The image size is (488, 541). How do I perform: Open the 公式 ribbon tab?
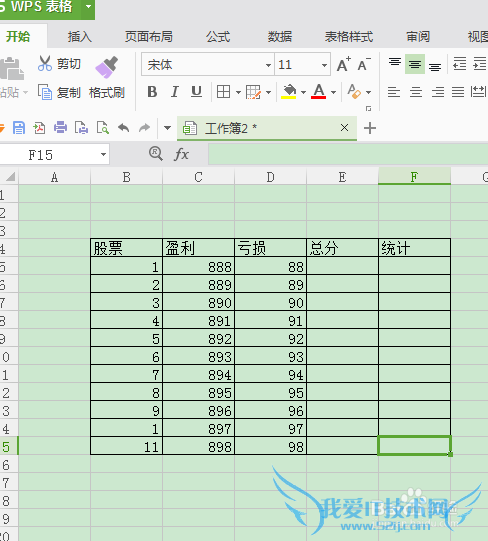click(218, 37)
